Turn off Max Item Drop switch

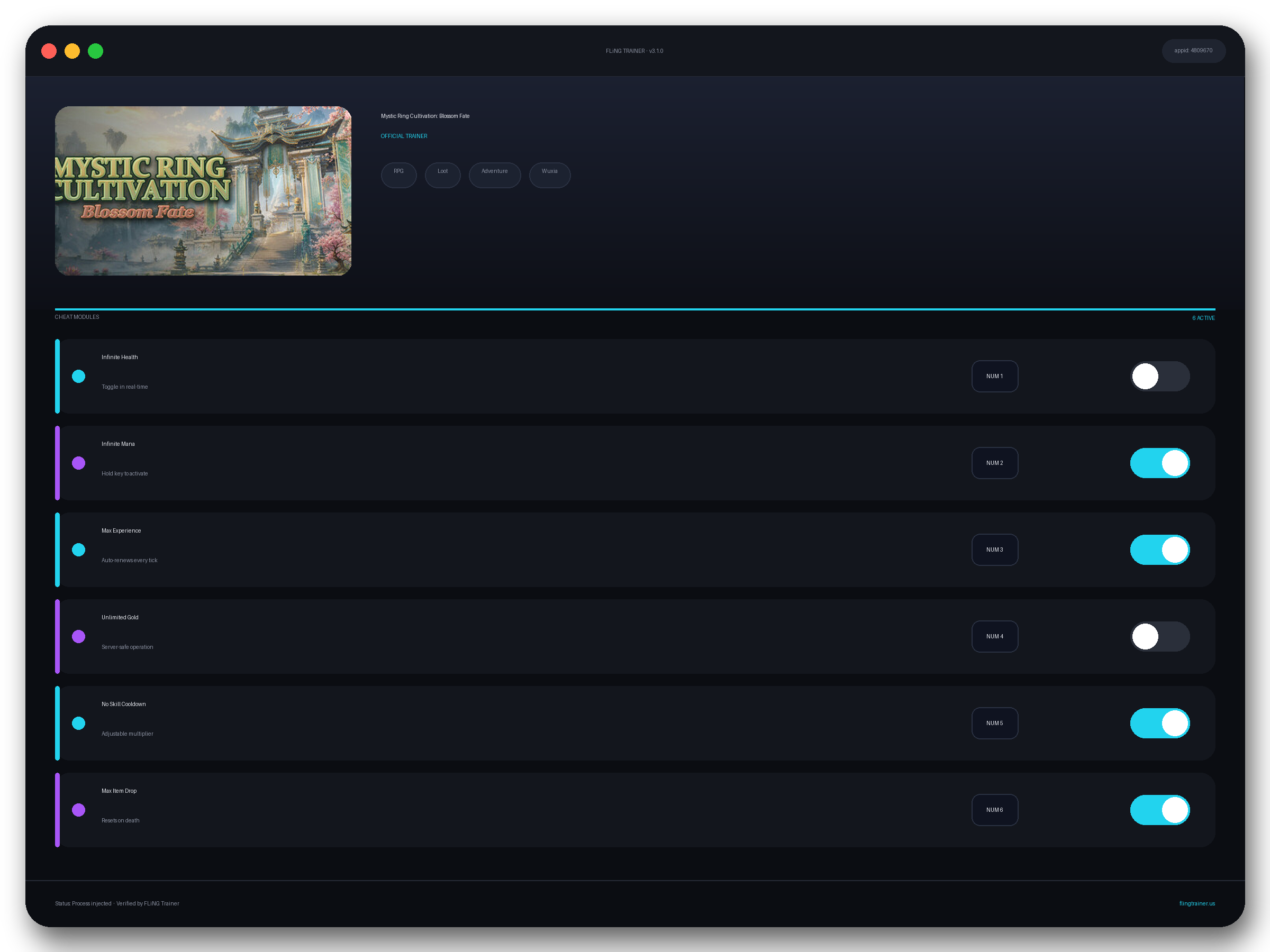pos(1160,810)
